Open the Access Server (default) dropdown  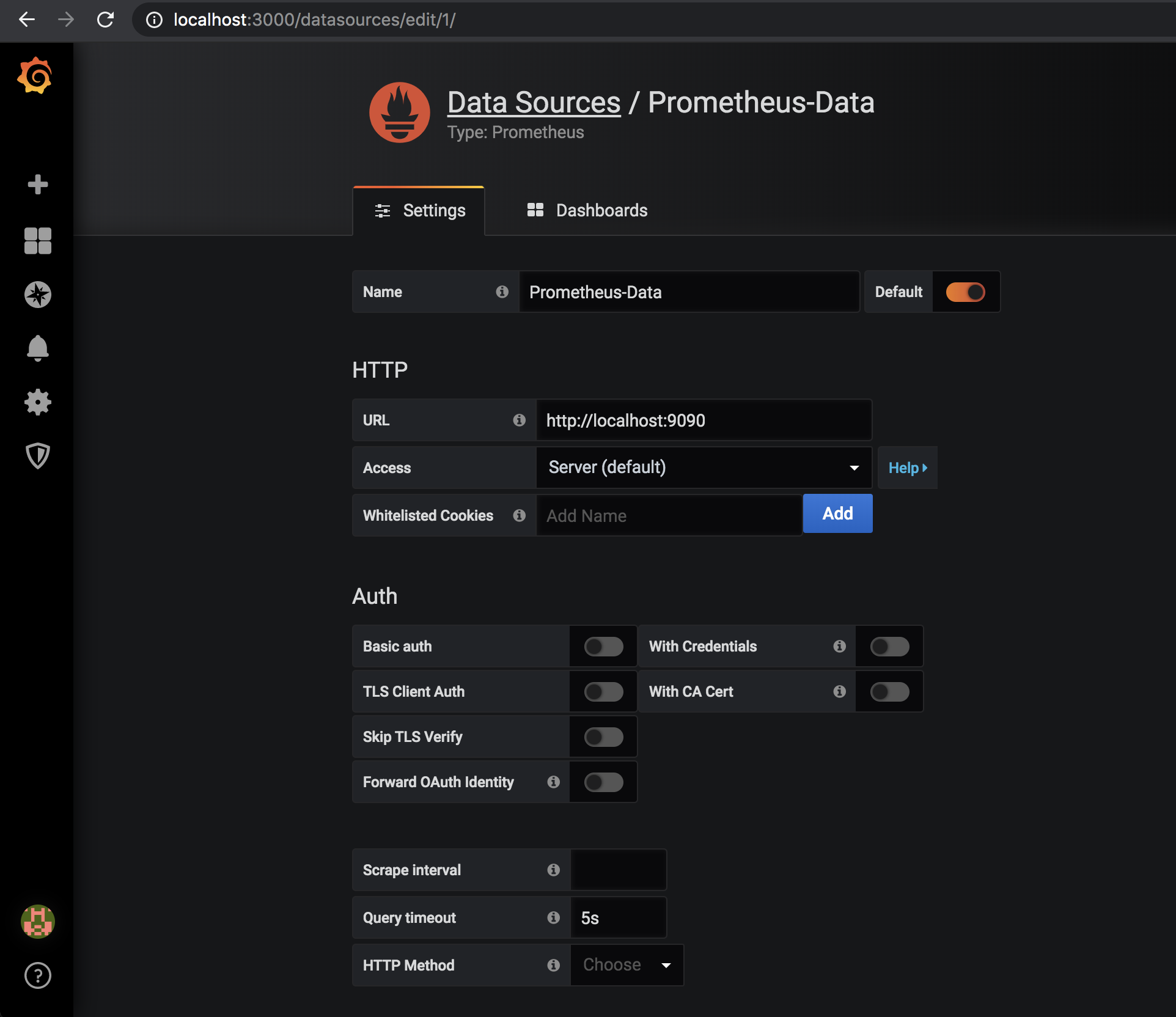[704, 468]
